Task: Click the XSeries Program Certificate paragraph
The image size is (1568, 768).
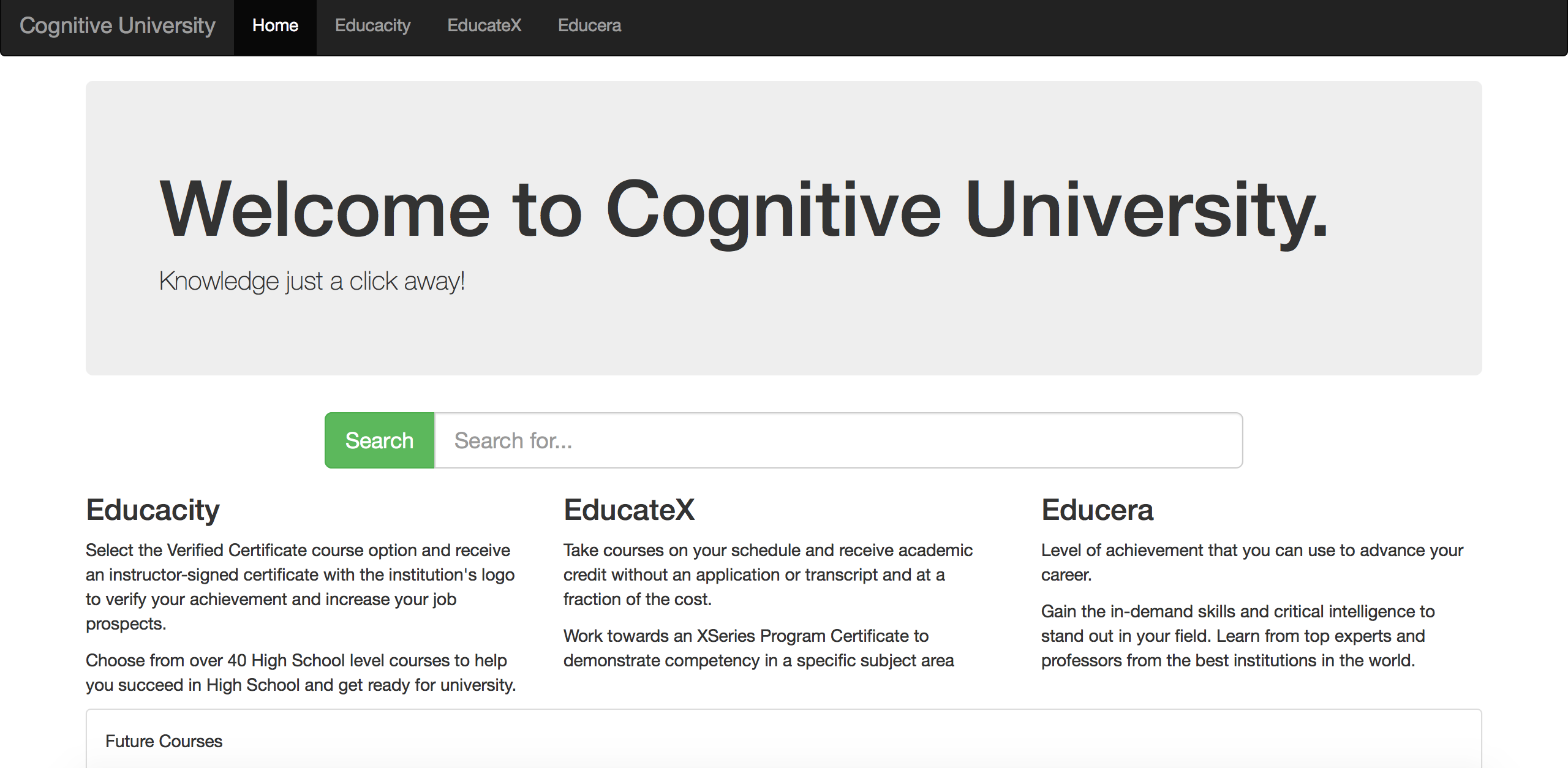Action: (758, 648)
